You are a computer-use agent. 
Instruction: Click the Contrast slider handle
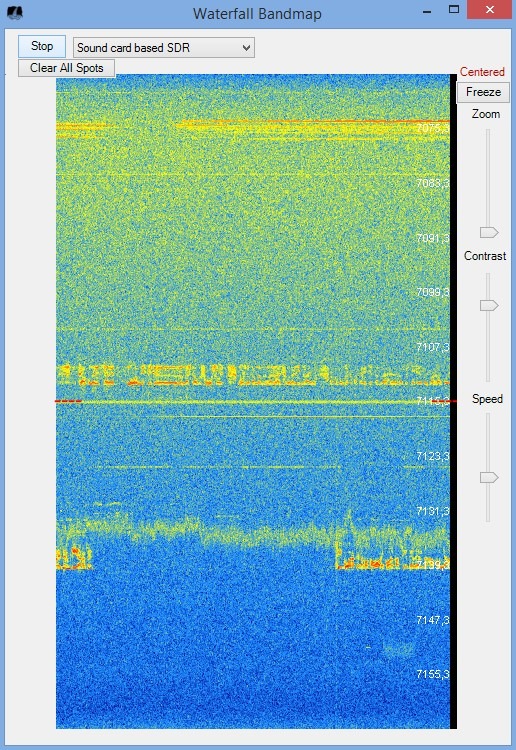coord(489,305)
